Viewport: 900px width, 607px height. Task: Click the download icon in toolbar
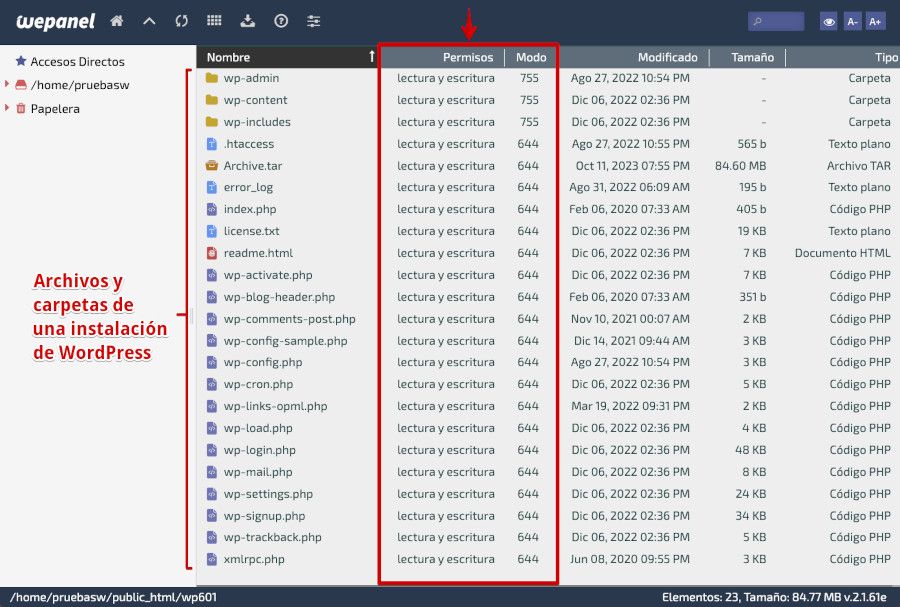[247, 21]
